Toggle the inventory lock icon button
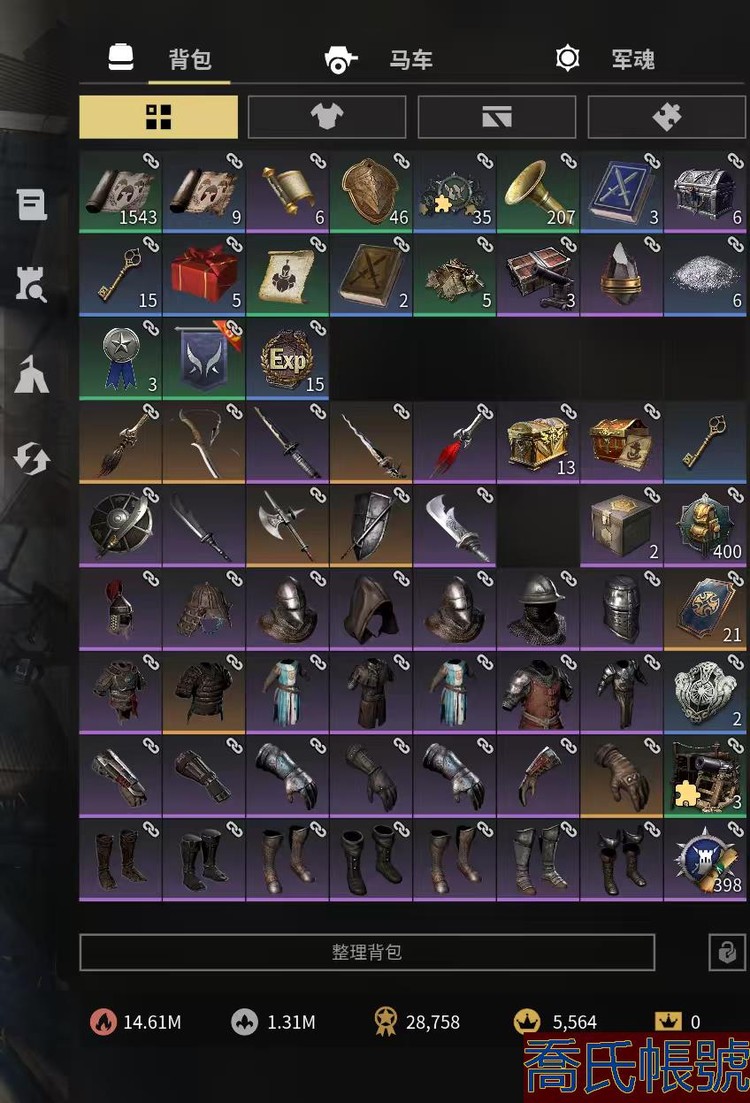Image resolution: width=750 pixels, height=1103 pixels. 727,952
